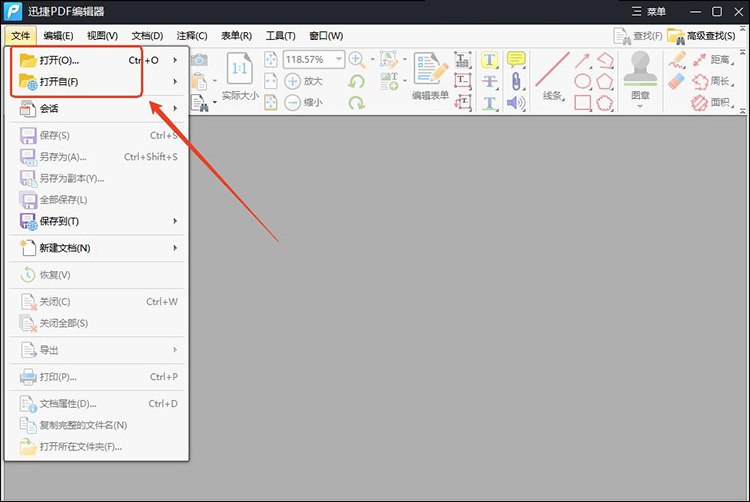
Task: Click the 缩小 zoom out button
Action: coord(304,102)
